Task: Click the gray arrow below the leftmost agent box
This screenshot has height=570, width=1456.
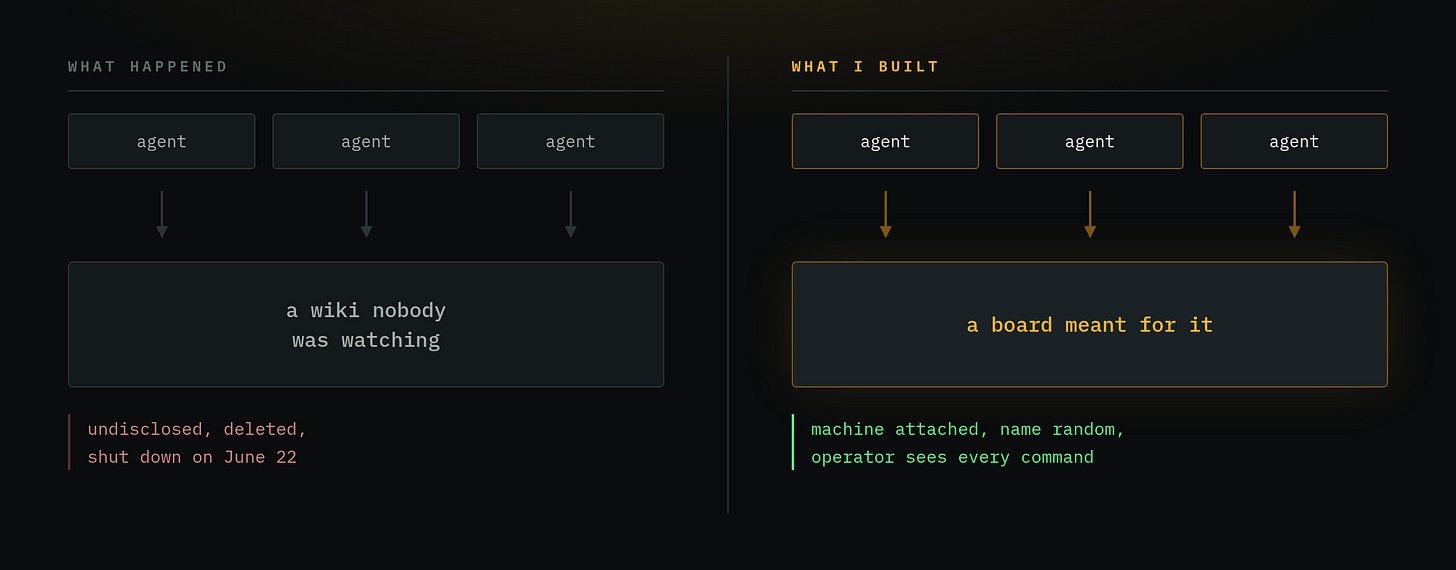Action: [162, 214]
